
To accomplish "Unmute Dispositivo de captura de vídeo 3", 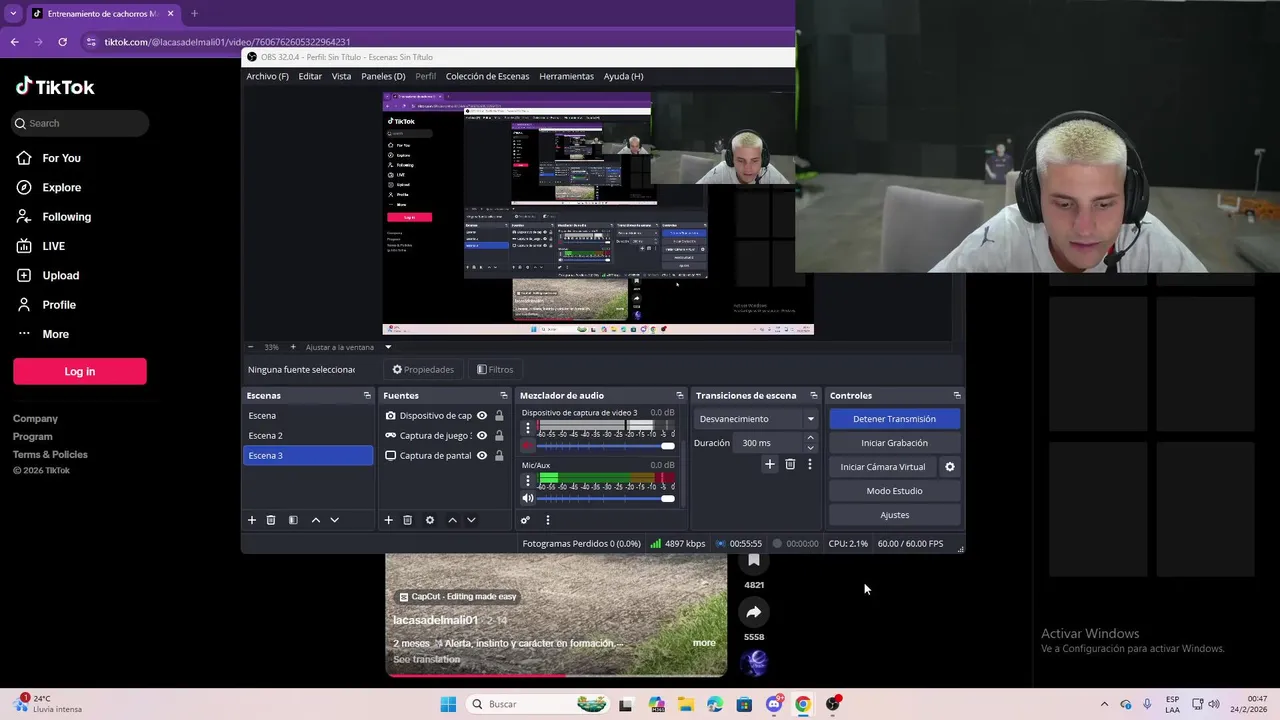I will [528, 446].
